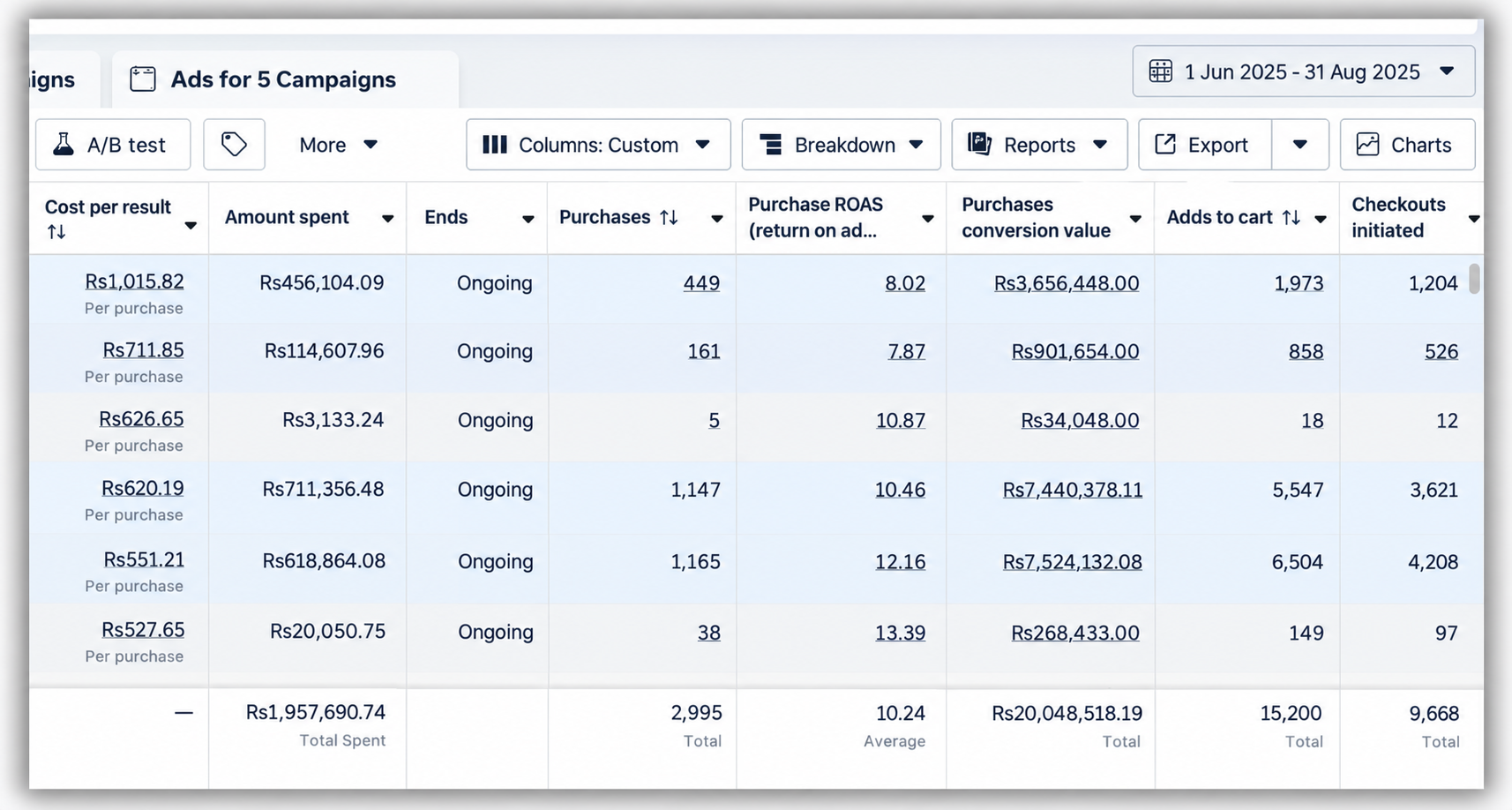The width and height of the screenshot is (1512, 810).
Task: Select the Ads for 5 Campaigns tab
Action: tap(284, 79)
